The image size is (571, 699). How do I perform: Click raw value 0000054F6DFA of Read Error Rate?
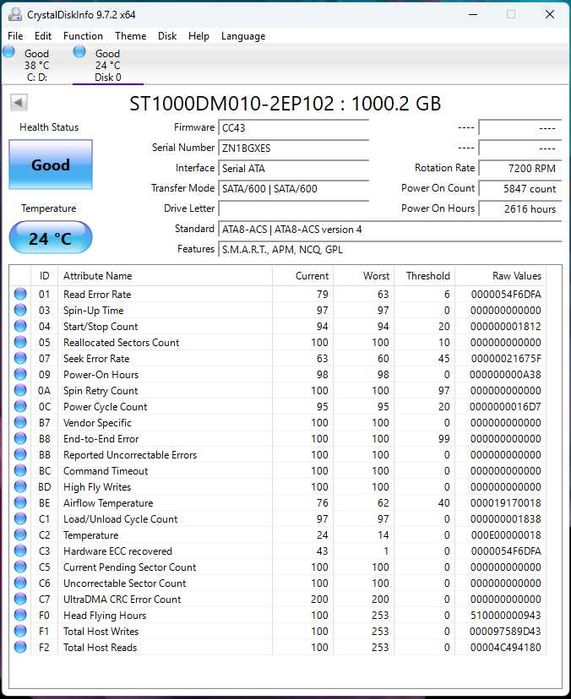click(x=506, y=294)
